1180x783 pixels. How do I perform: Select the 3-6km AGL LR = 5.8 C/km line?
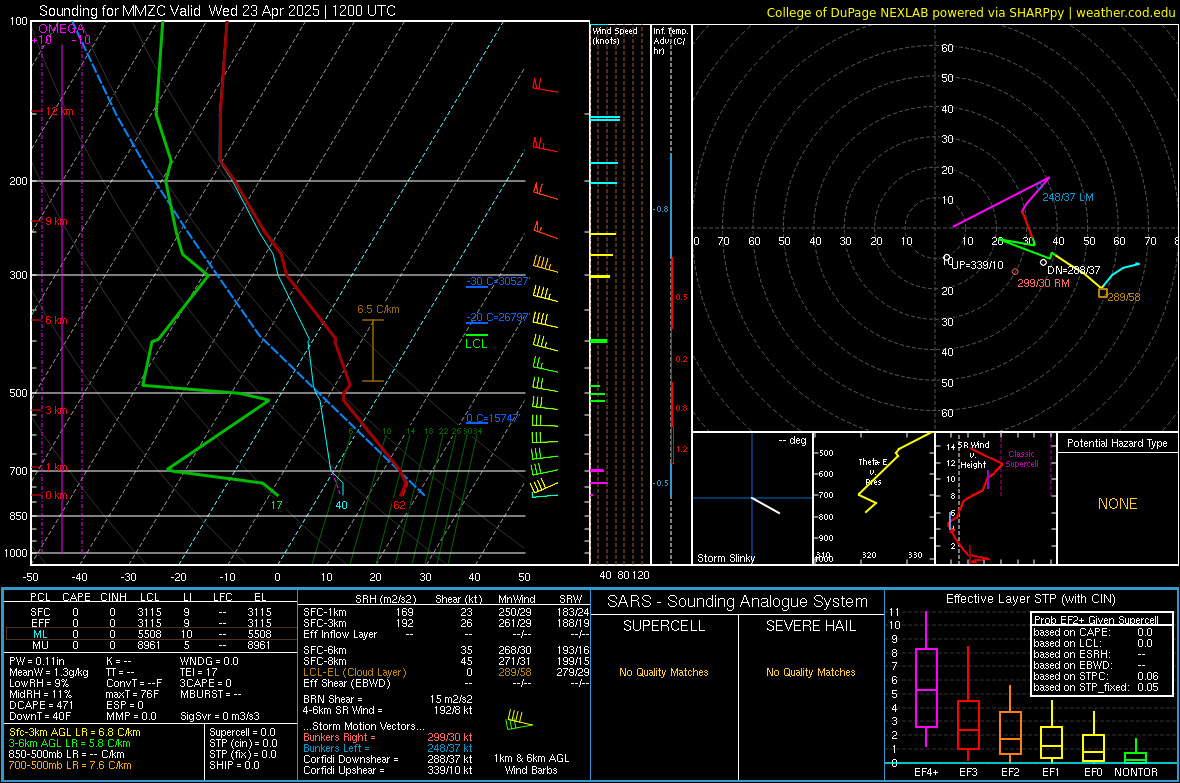point(70,743)
